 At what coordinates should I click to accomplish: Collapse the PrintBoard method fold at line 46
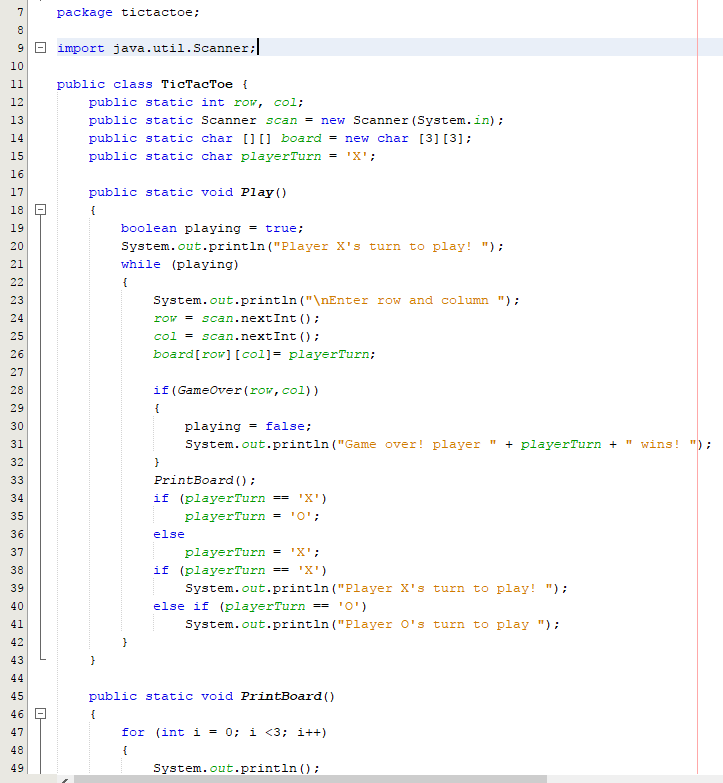40,714
